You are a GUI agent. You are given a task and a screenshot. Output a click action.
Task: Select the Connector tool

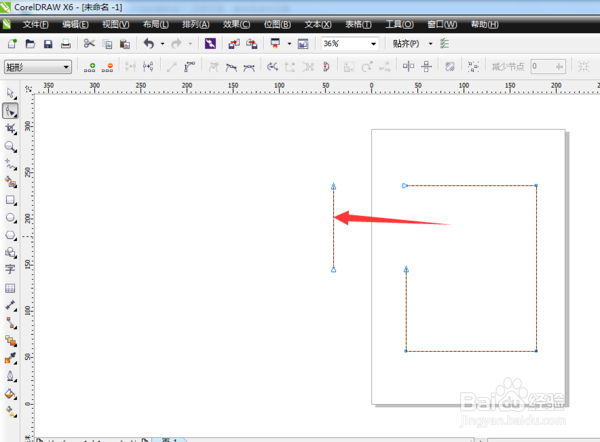(x=11, y=323)
